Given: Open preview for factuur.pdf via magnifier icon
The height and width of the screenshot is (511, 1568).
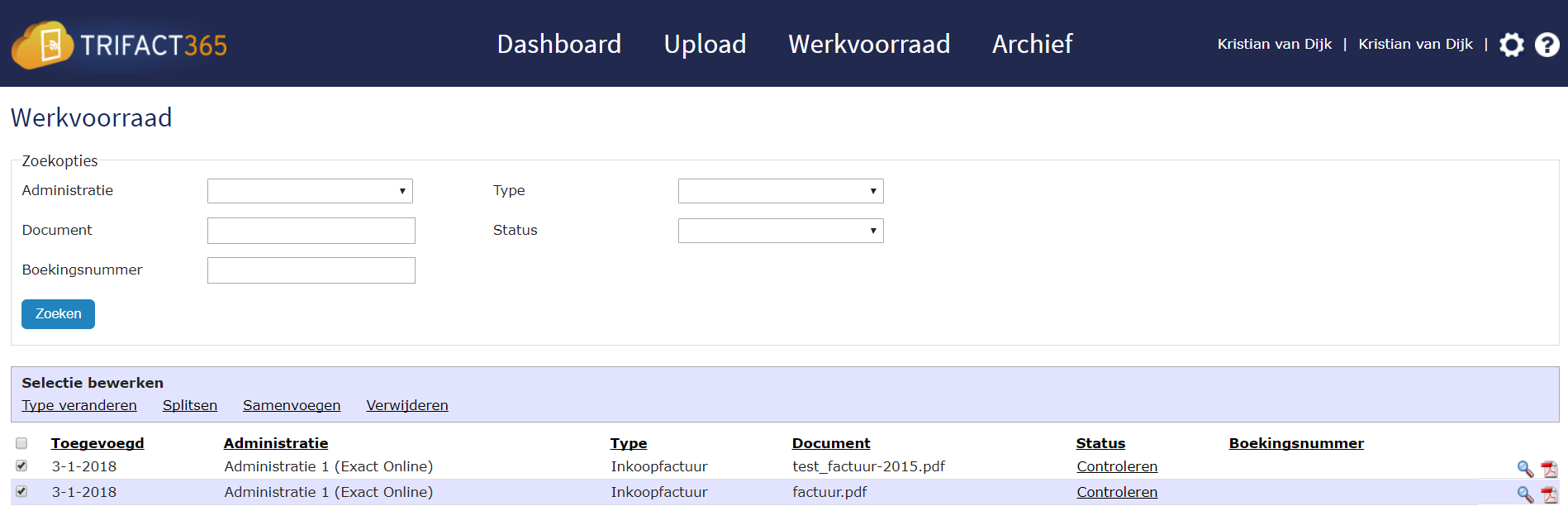Looking at the screenshot, I should coord(1526,493).
